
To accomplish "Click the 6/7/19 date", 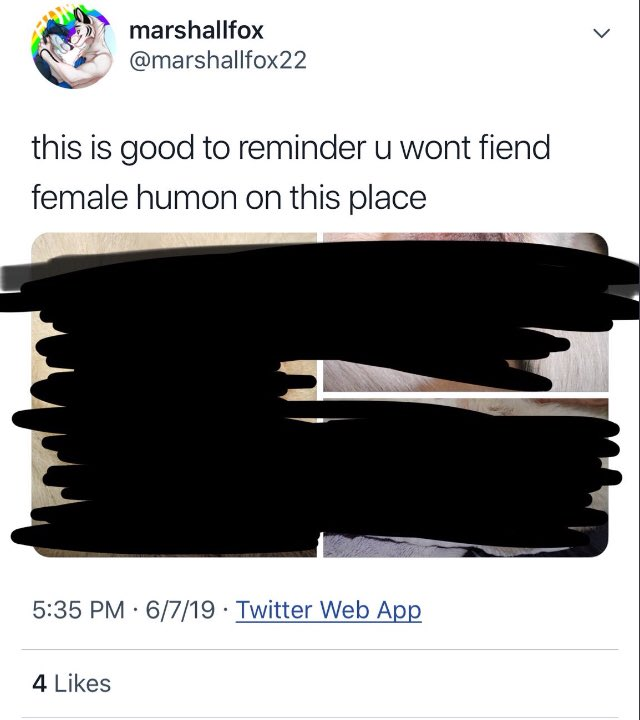I will pyautogui.click(x=180, y=610).
